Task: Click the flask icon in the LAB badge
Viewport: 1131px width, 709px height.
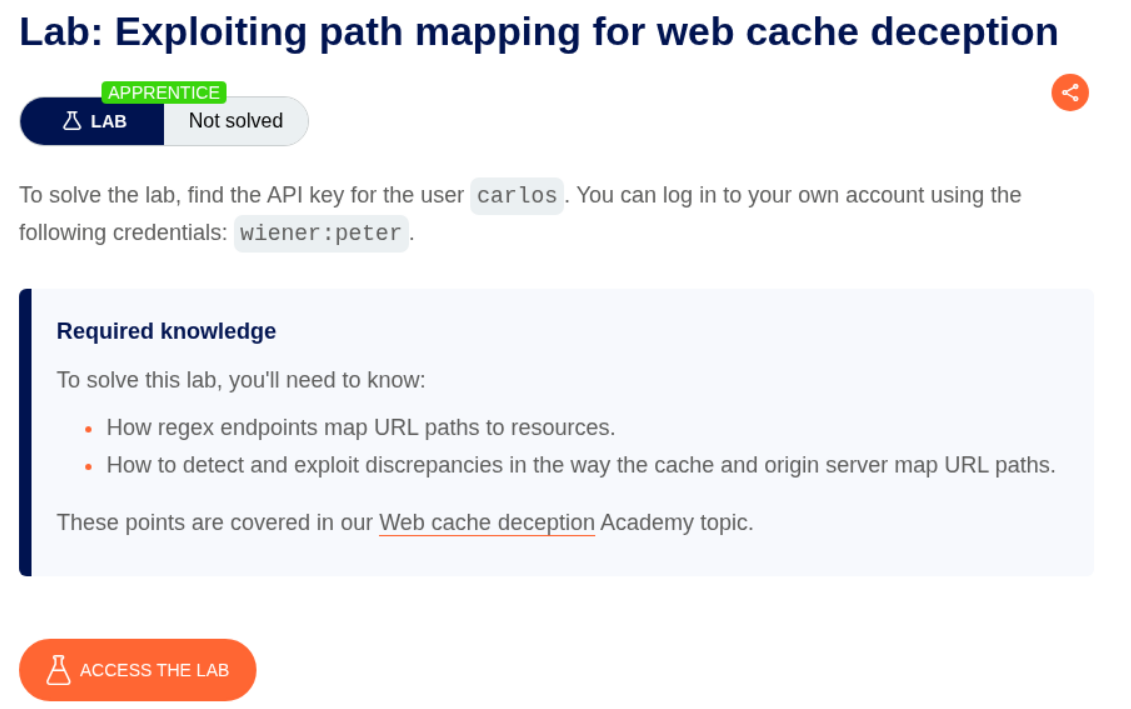Action: click(x=72, y=121)
